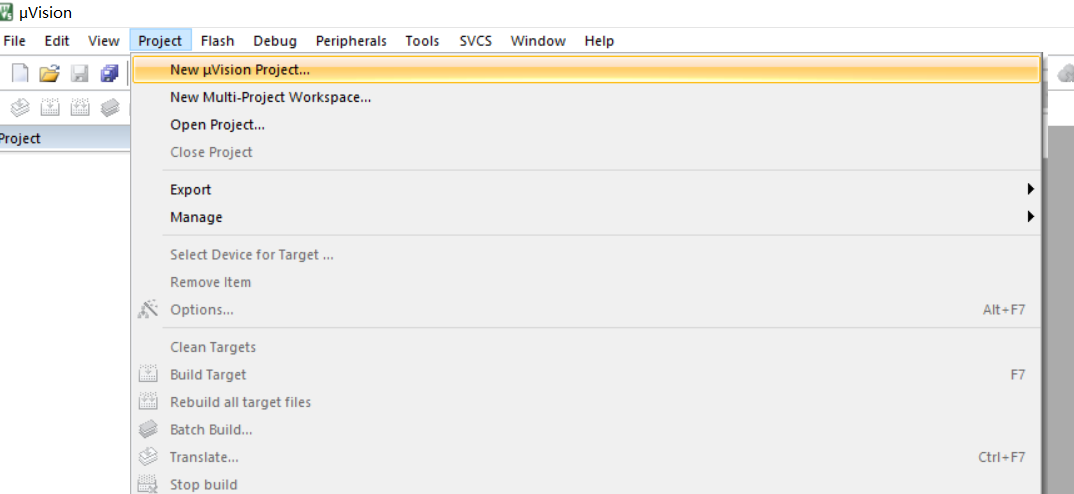Open the View menu
1074x494 pixels.
(103, 41)
